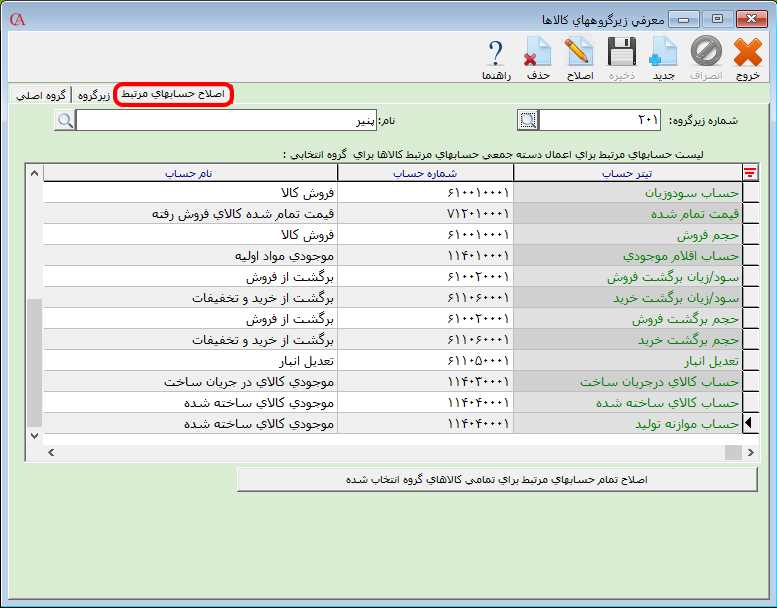
Task: Click account name موجودی کالای در جریان ساخت
Action: coord(190,382)
